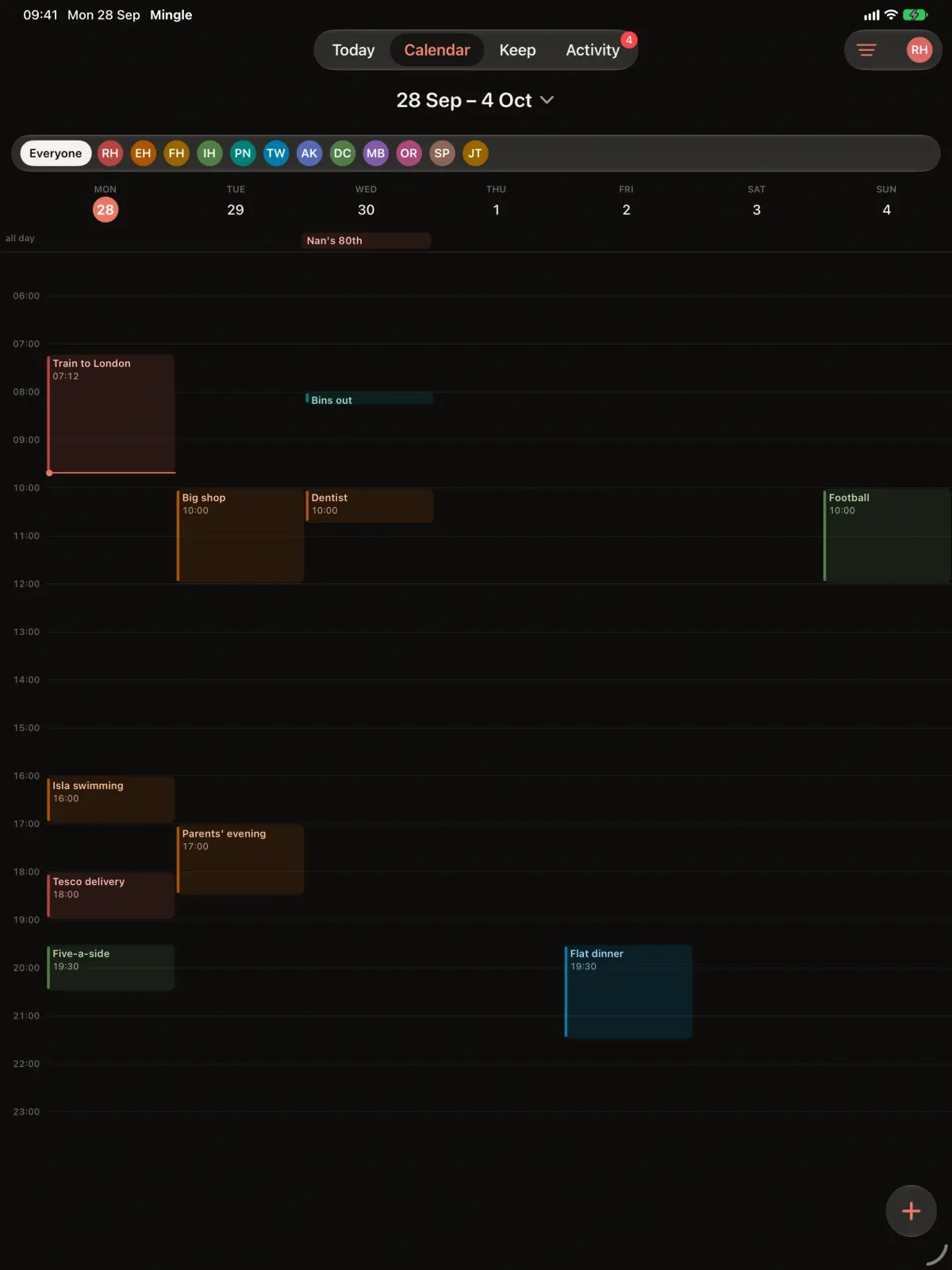Screen dimensions: 952x1270
Task: Filter by SP member avatar
Action: click(442, 153)
